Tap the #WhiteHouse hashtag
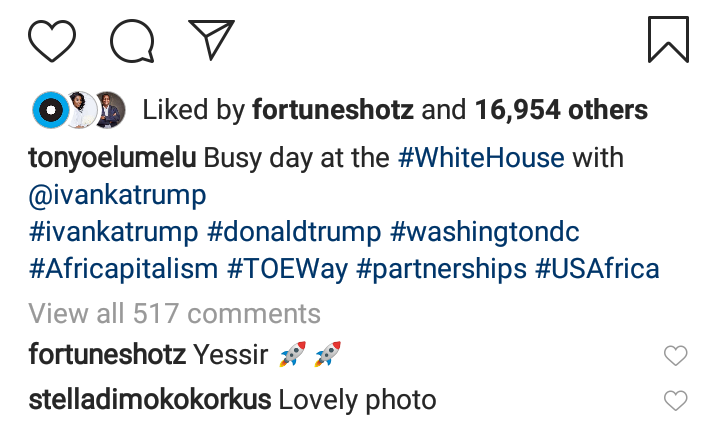Image resolution: width=720 pixels, height=428 pixels. 480,158
